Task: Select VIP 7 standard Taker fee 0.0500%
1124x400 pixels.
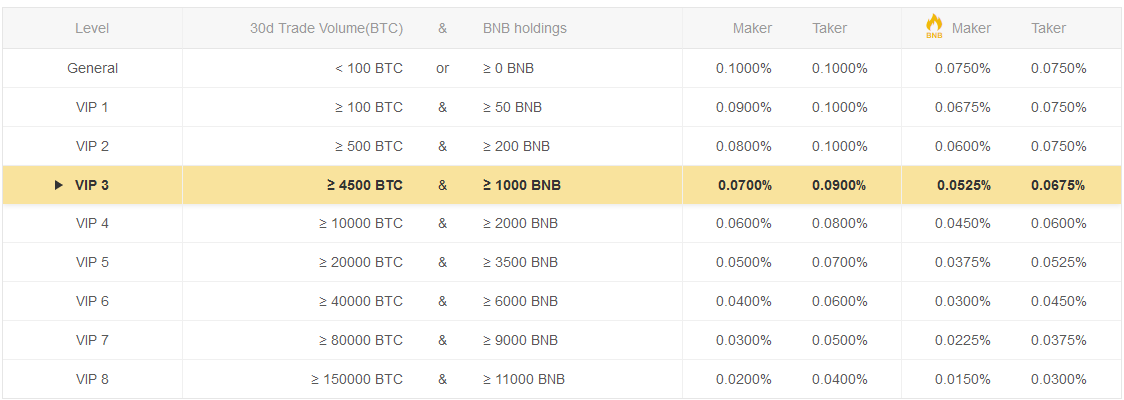Action: click(840, 340)
